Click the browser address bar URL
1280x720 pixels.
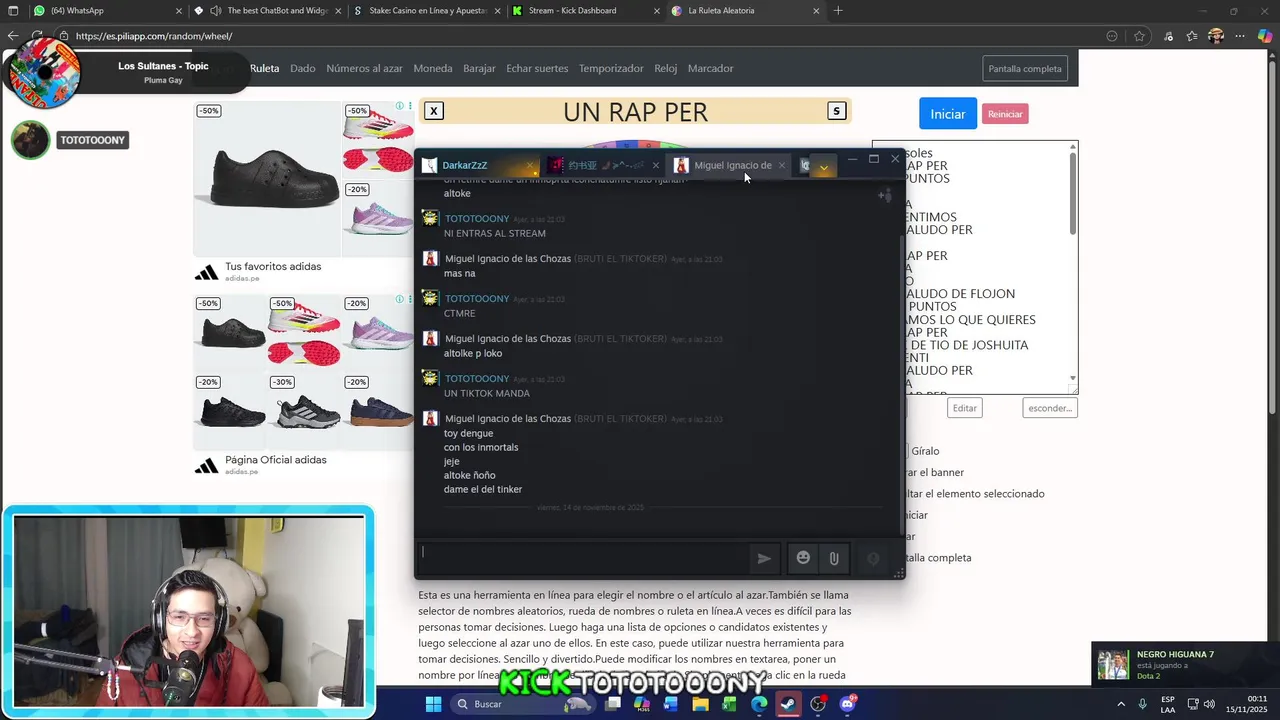[x=154, y=36]
